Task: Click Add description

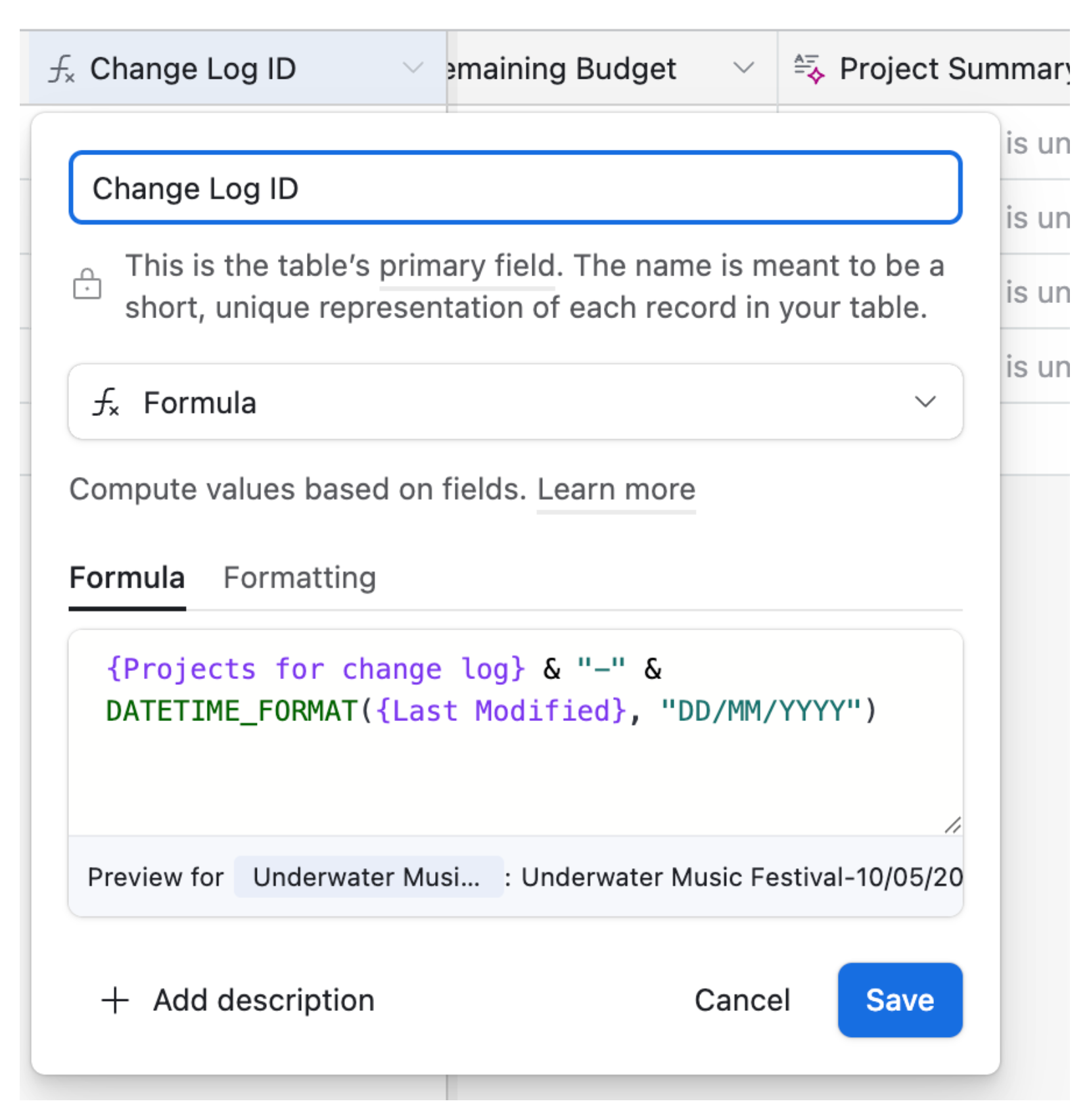Action: click(x=263, y=1000)
